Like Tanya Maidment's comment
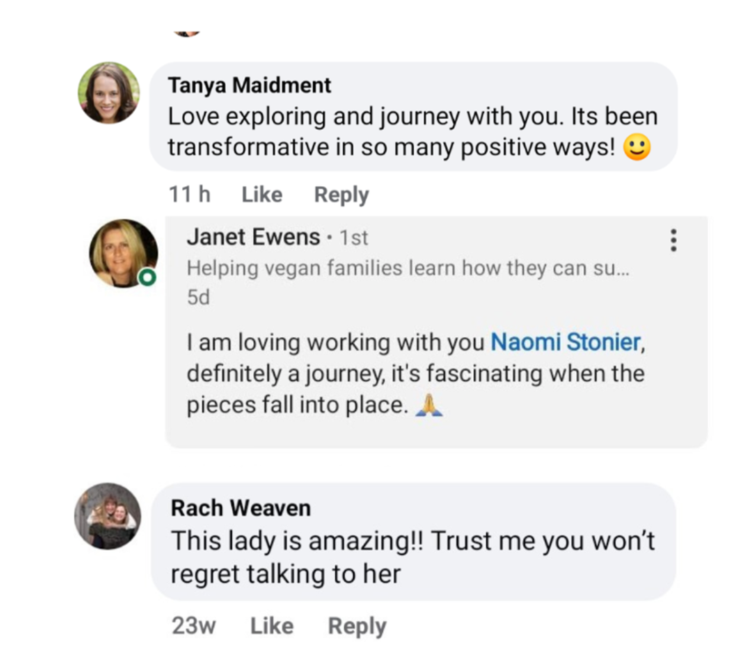 (262, 195)
